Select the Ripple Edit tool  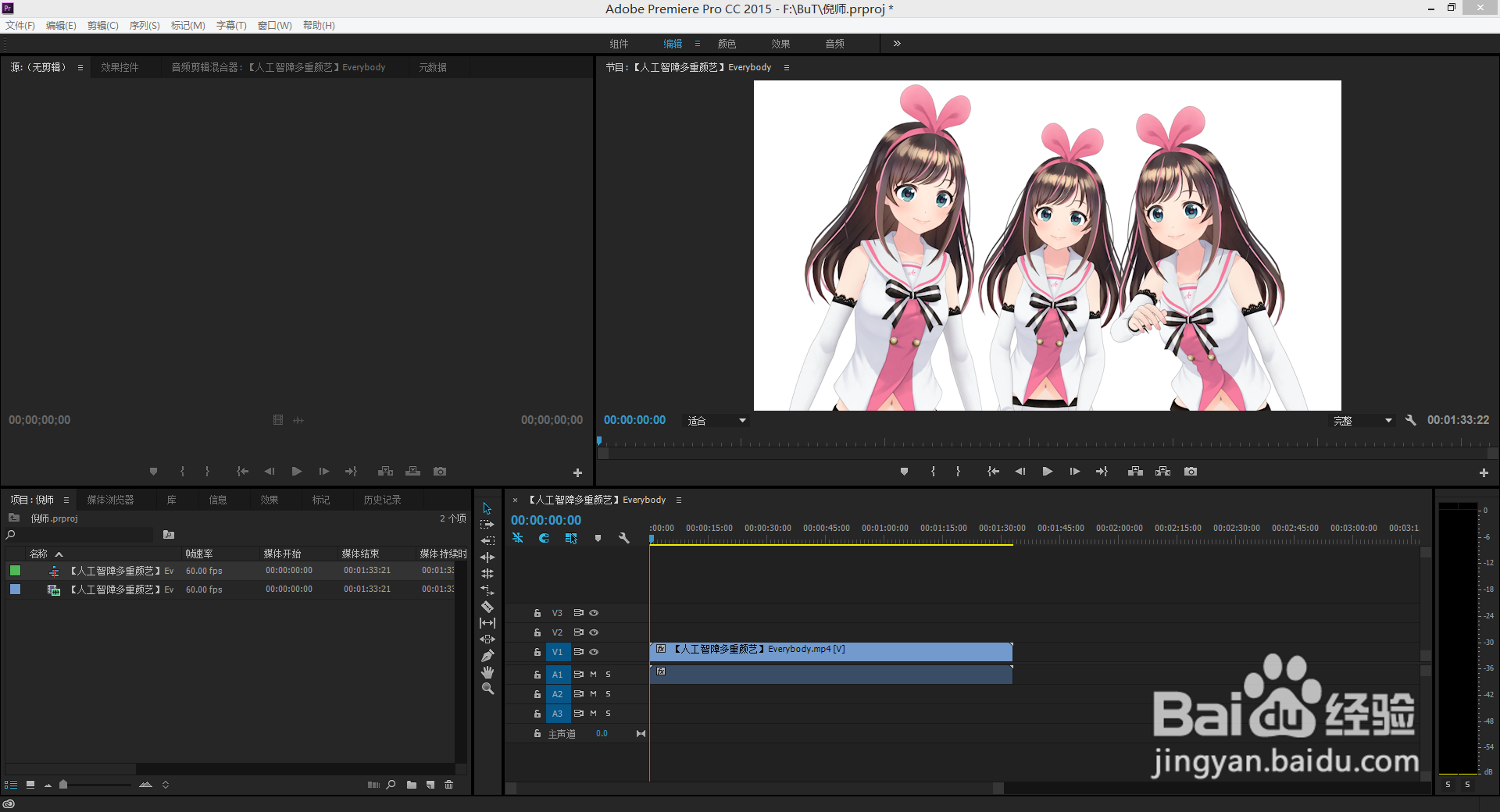[x=487, y=557]
